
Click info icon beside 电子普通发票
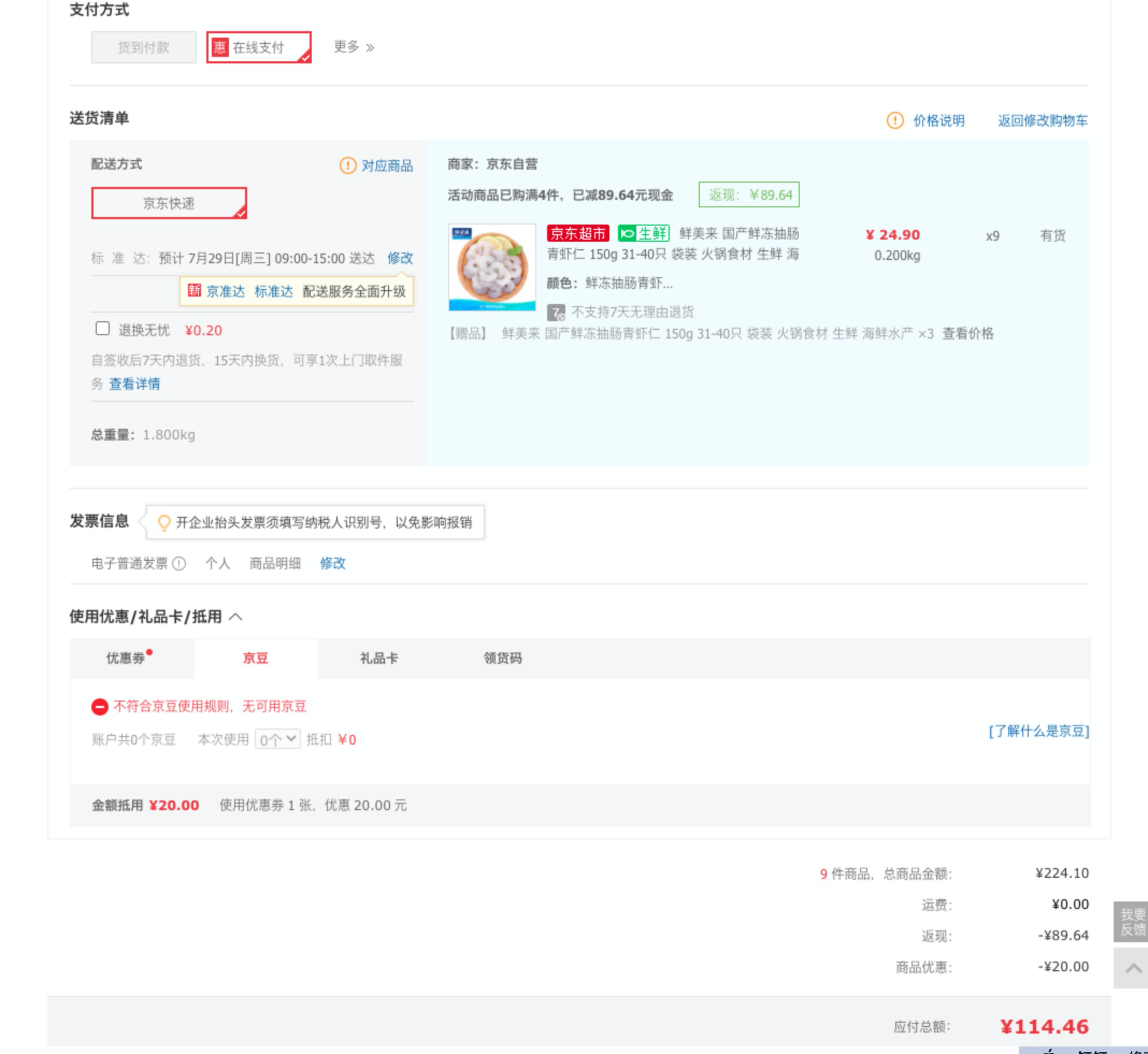(x=179, y=564)
